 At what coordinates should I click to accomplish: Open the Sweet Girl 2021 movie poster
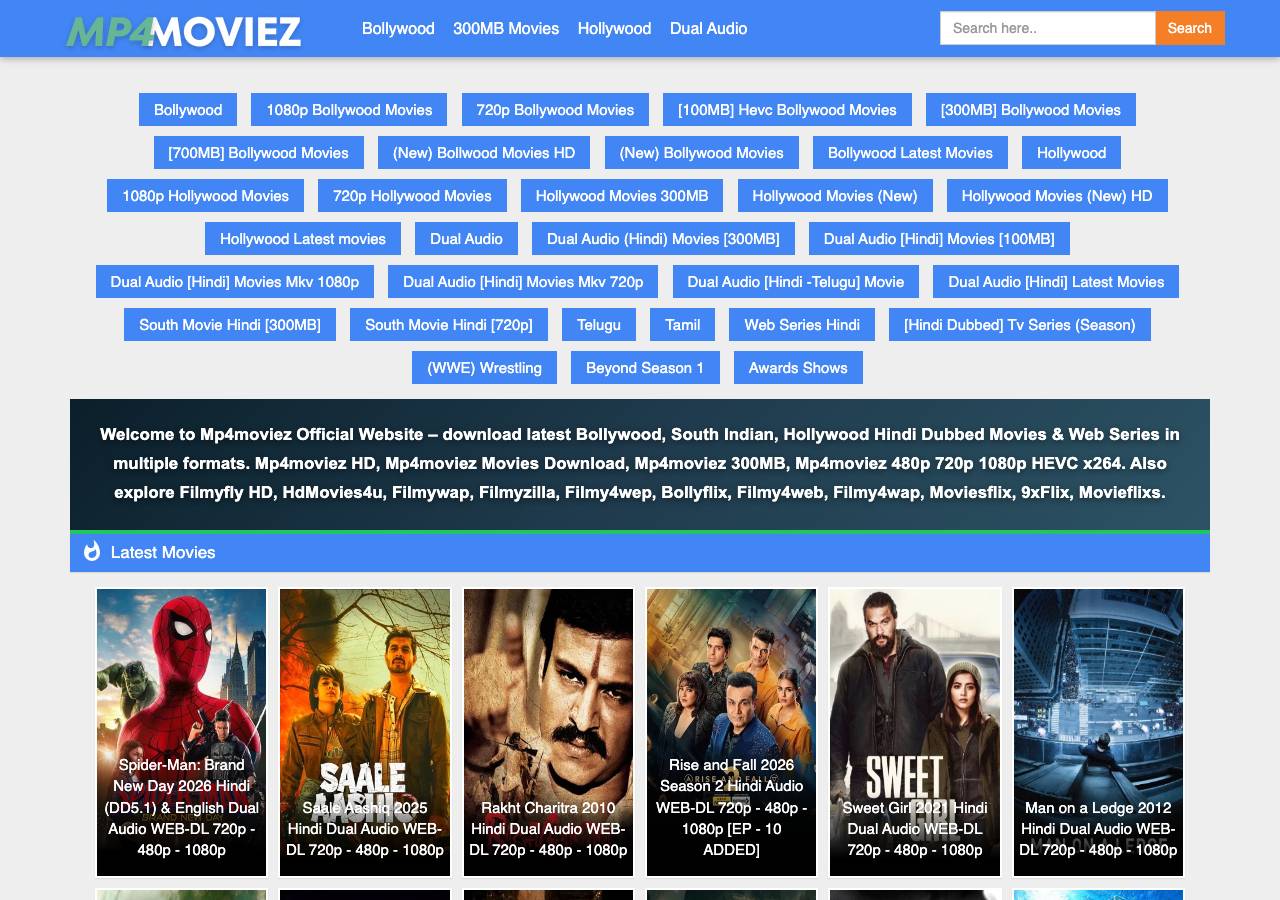tap(915, 732)
